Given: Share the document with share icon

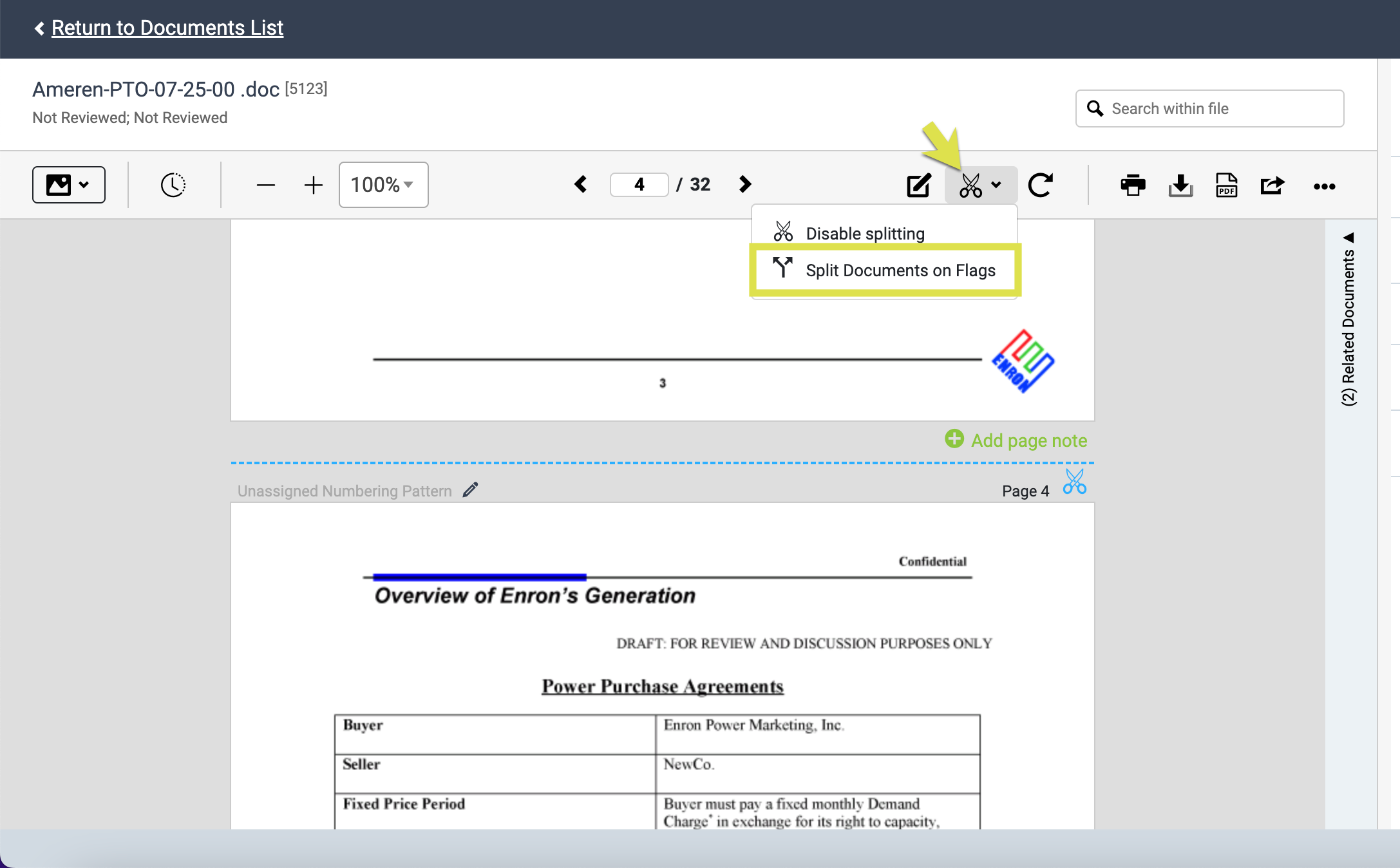Looking at the screenshot, I should (x=1272, y=185).
